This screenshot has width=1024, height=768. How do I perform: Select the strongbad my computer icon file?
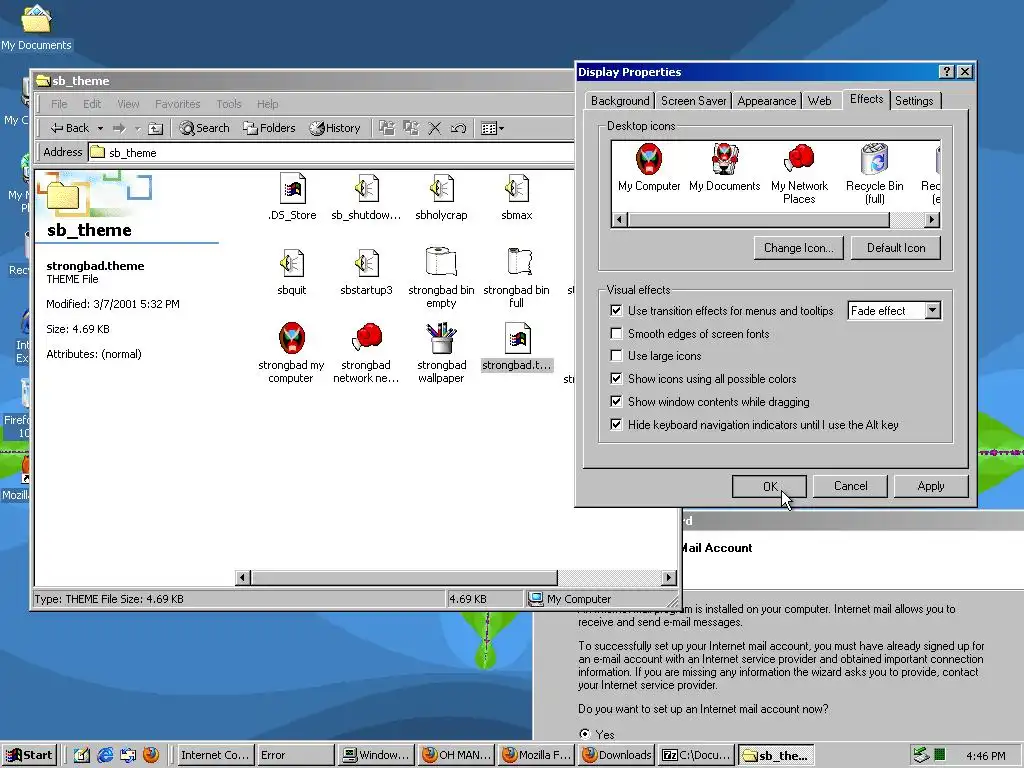(x=292, y=338)
